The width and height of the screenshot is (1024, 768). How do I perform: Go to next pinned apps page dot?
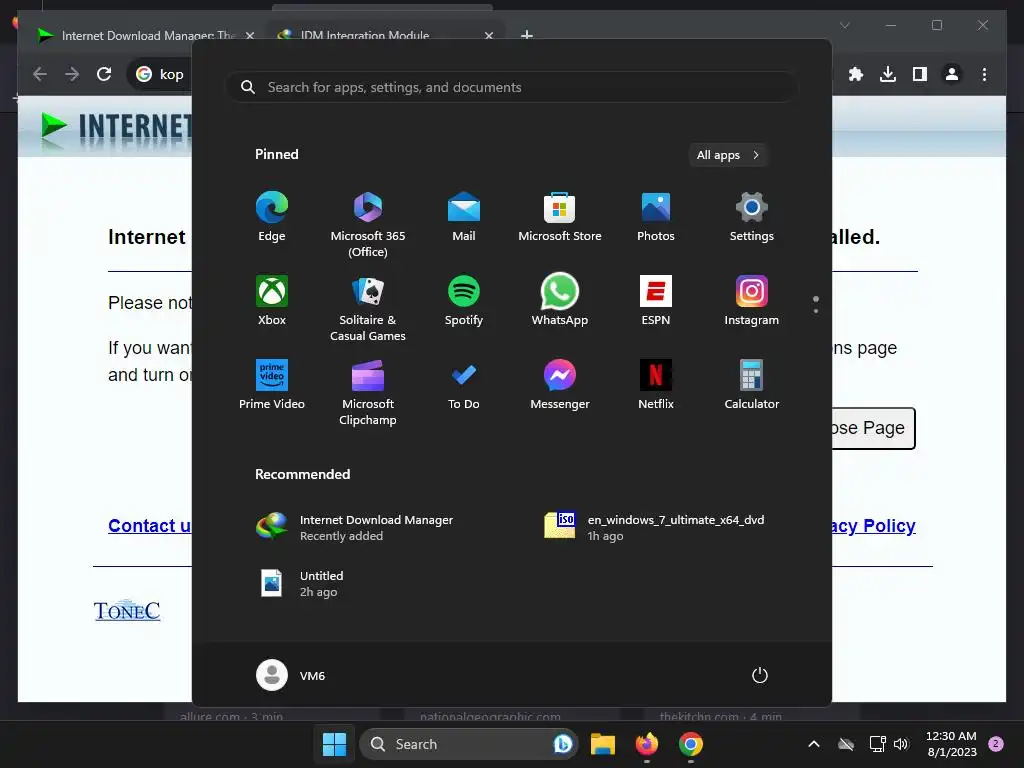(816, 311)
